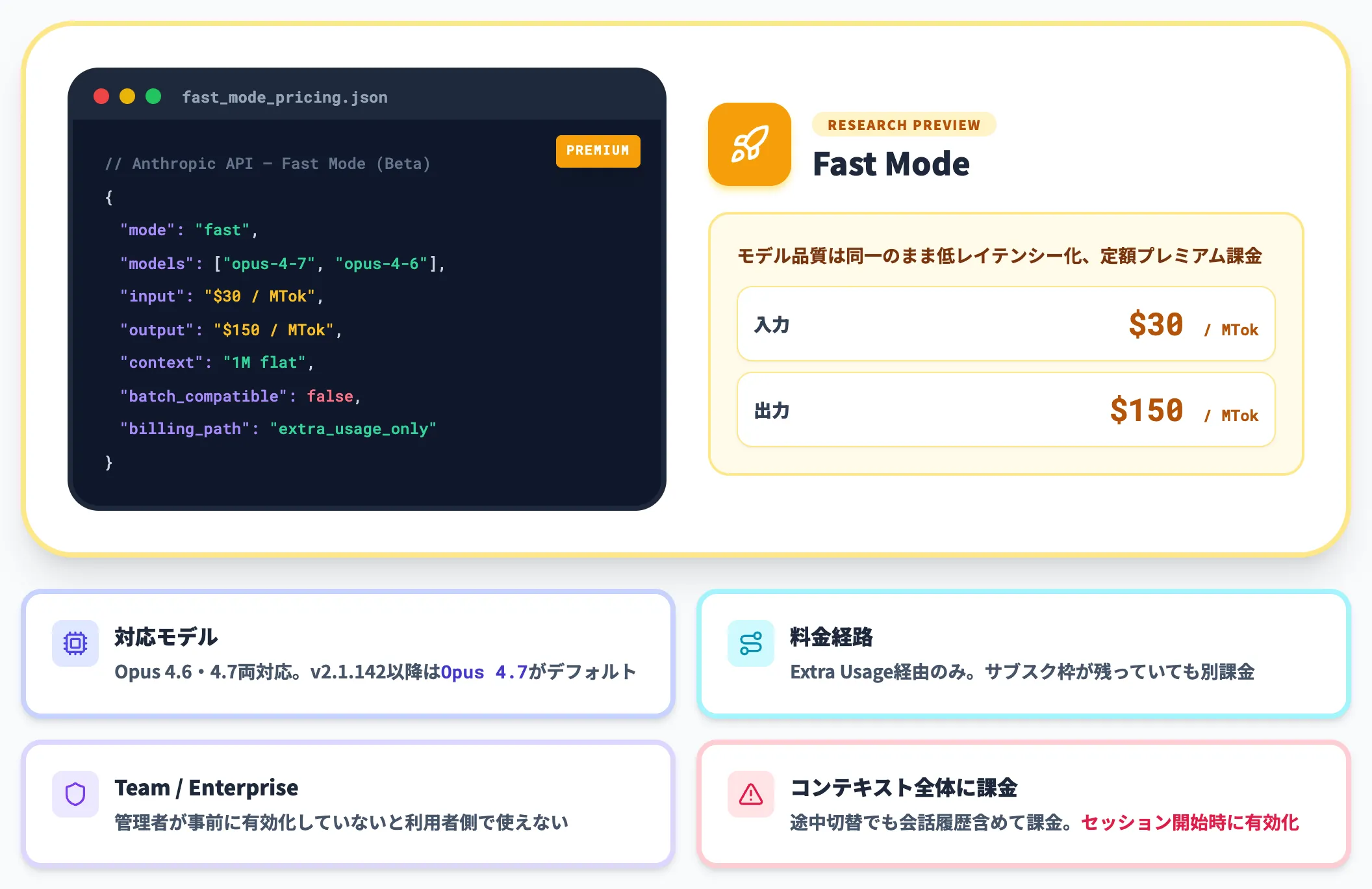Click the $30 input price value
The width and height of the screenshot is (1372, 889).
(x=1156, y=324)
